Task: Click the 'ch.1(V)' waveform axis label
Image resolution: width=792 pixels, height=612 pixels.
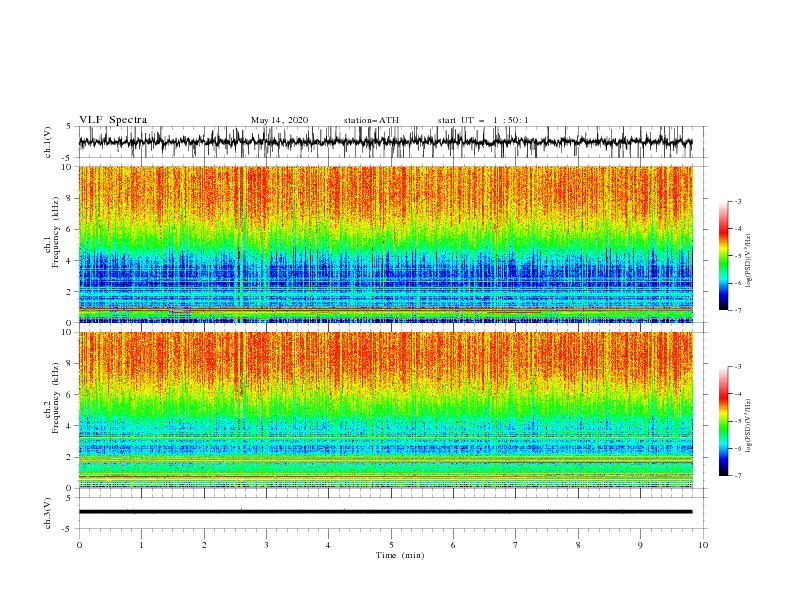Action: pos(48,142)
